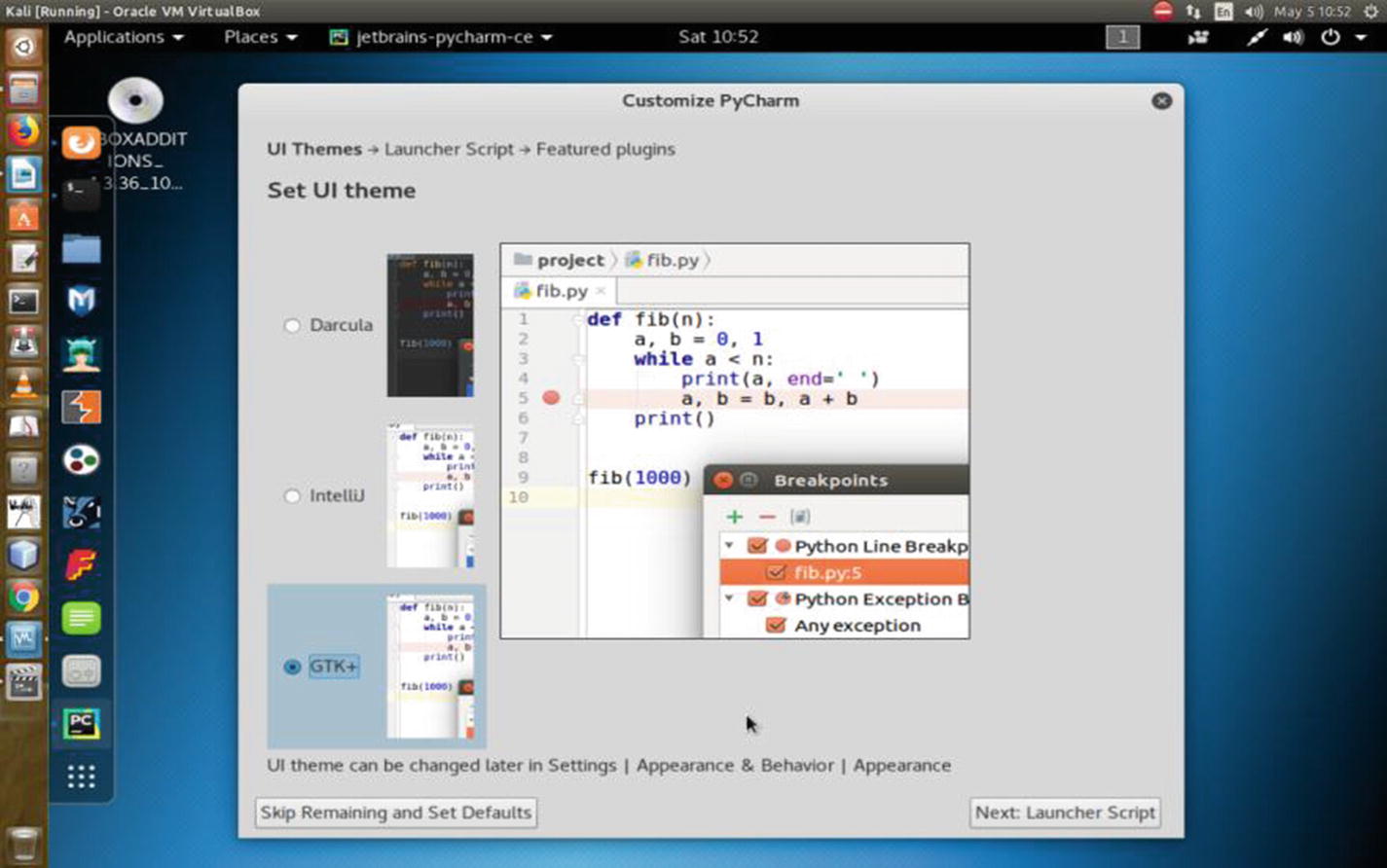Launch Metasploit from the Kali dock
Viewport: 1387px width, 868px height.
(x=81, y=301)
